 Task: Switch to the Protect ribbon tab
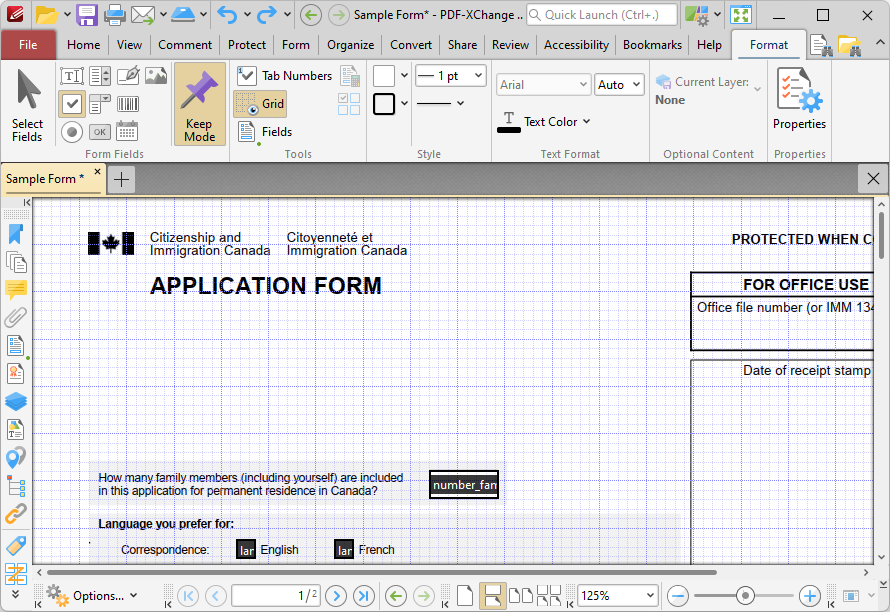click(247, 45)
